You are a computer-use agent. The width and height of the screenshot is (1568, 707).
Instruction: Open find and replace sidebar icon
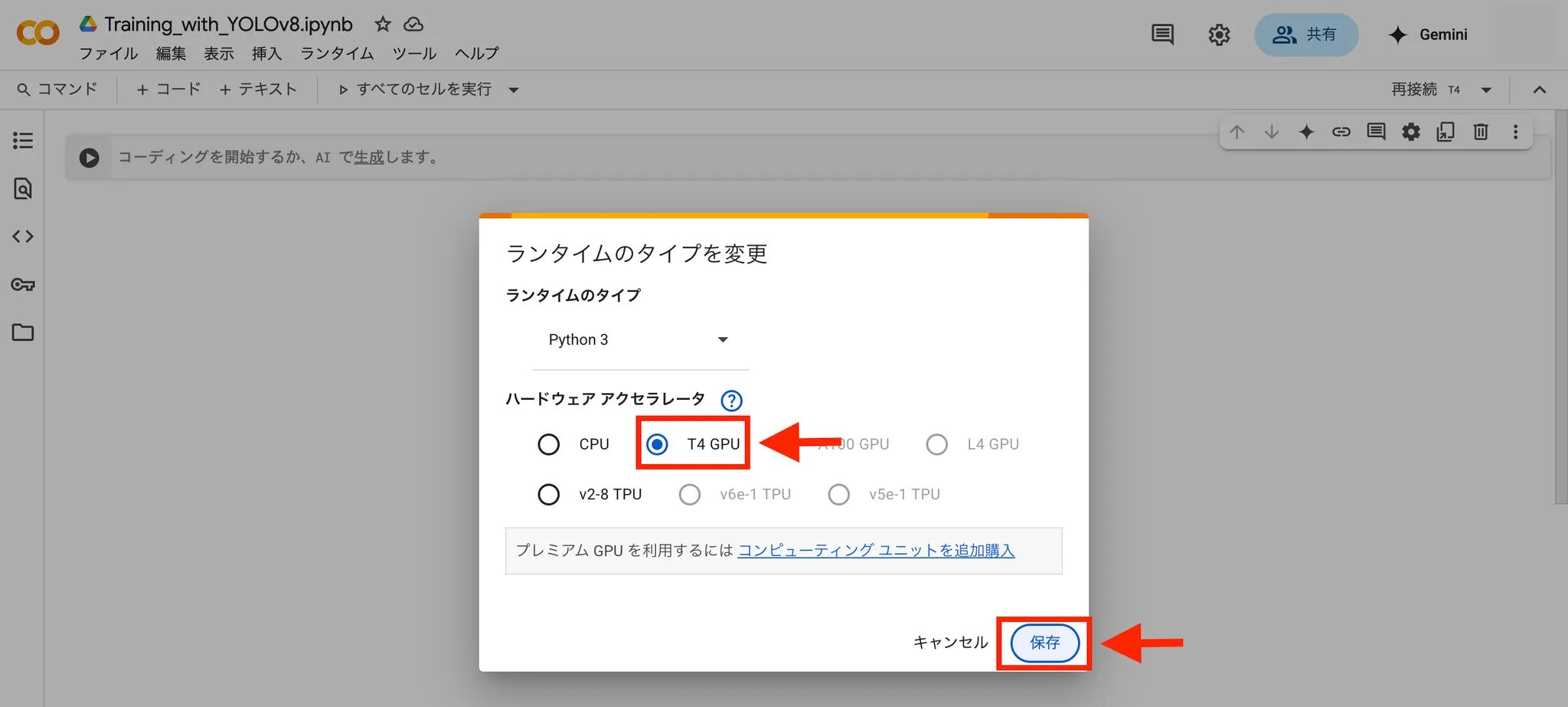pyautogui.click(x=23, y=188)
